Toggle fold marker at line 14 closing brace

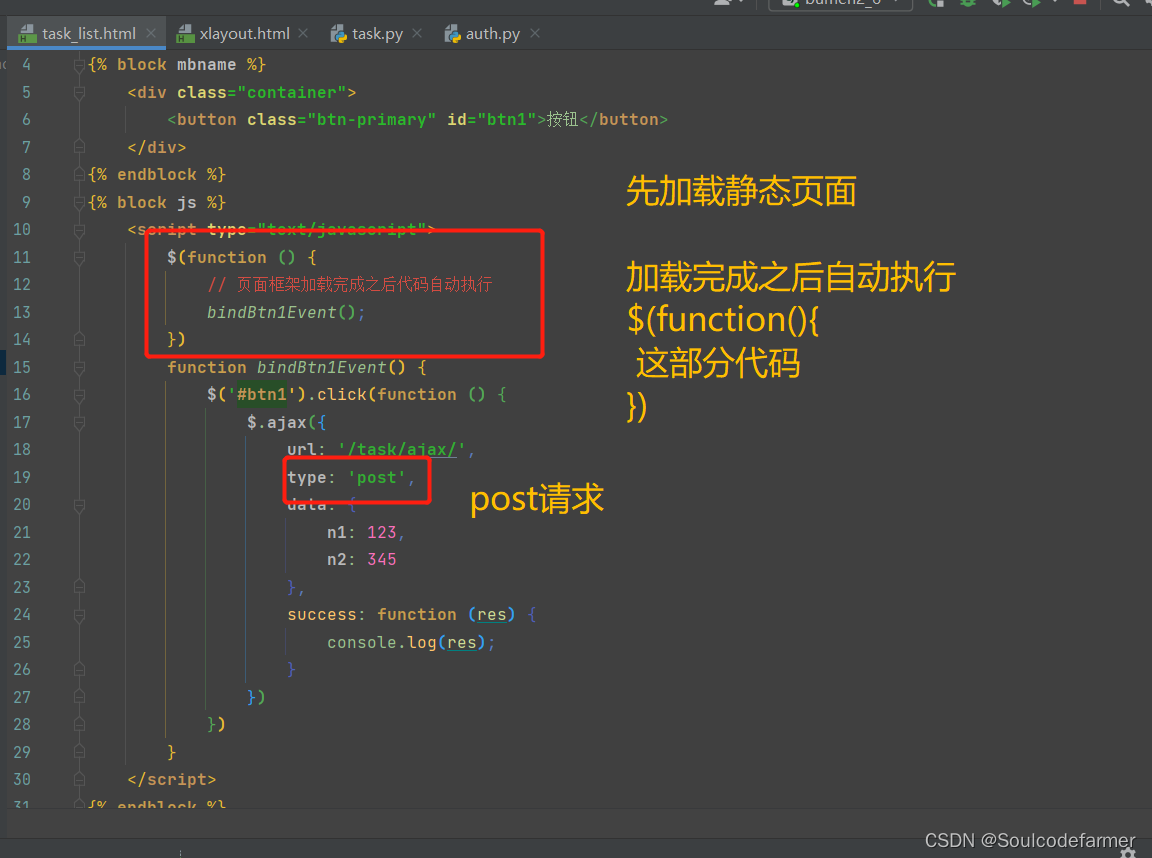coord(79,339)
